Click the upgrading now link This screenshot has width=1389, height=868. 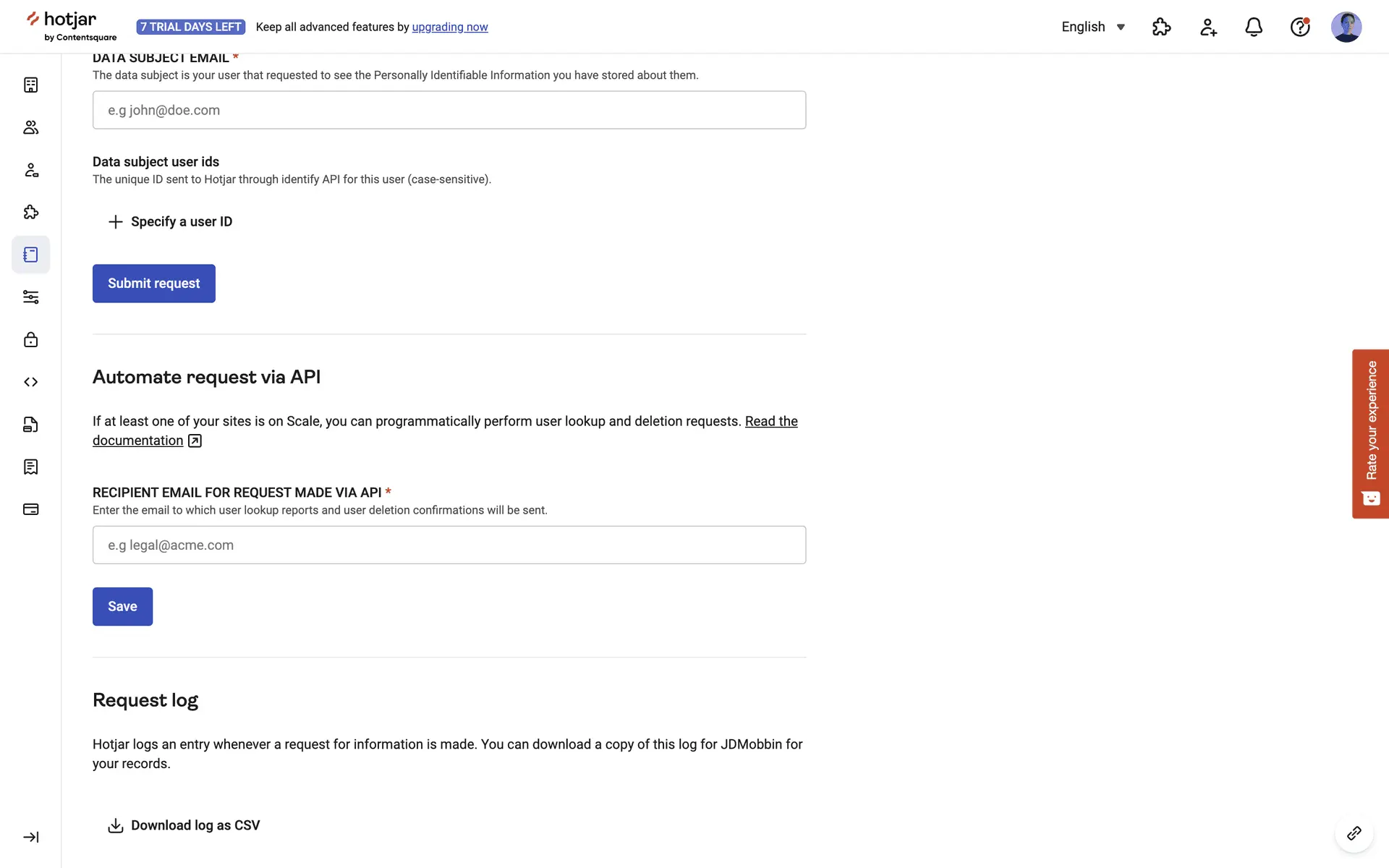(x=450, y=27)
